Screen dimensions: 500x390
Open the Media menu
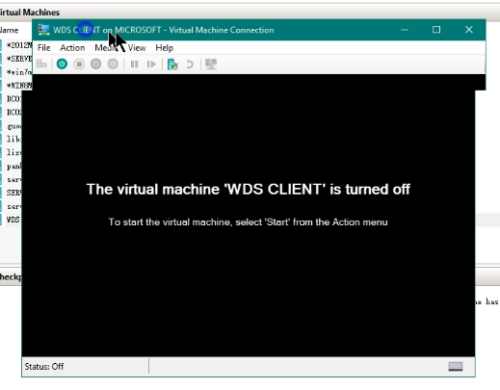coord(106,48)
